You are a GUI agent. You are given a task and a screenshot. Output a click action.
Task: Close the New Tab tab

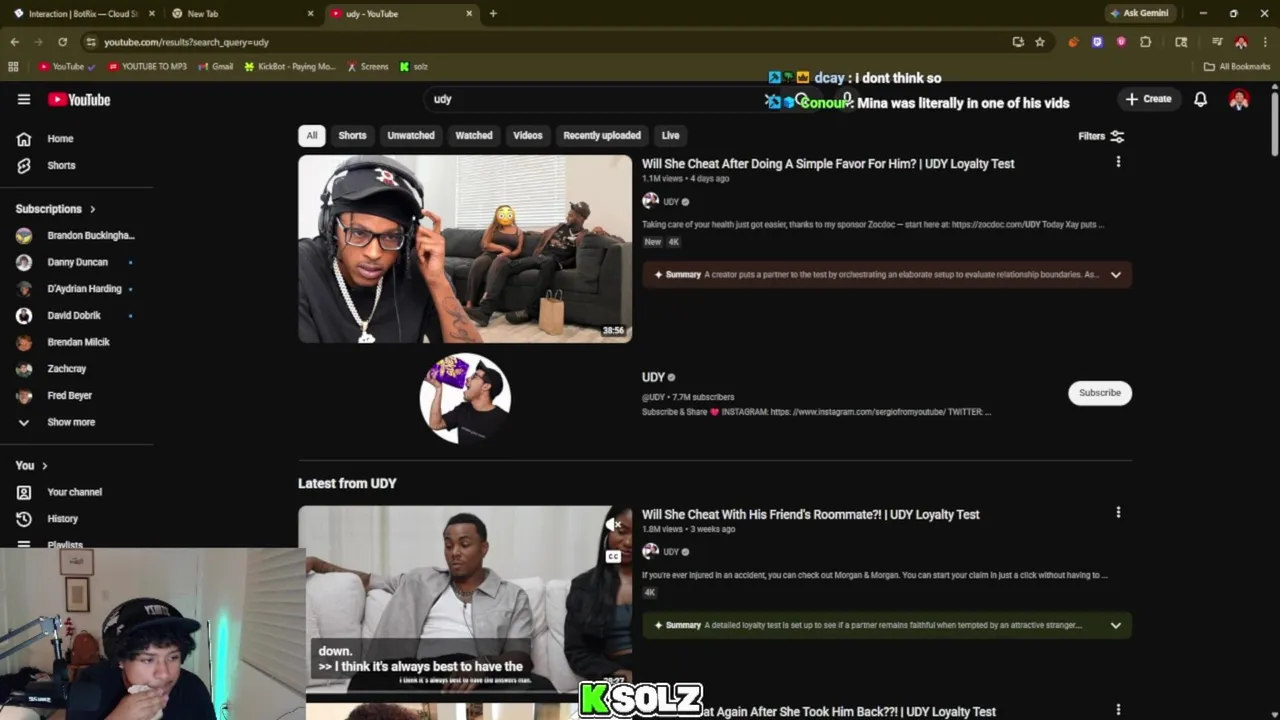click(310, 14)
